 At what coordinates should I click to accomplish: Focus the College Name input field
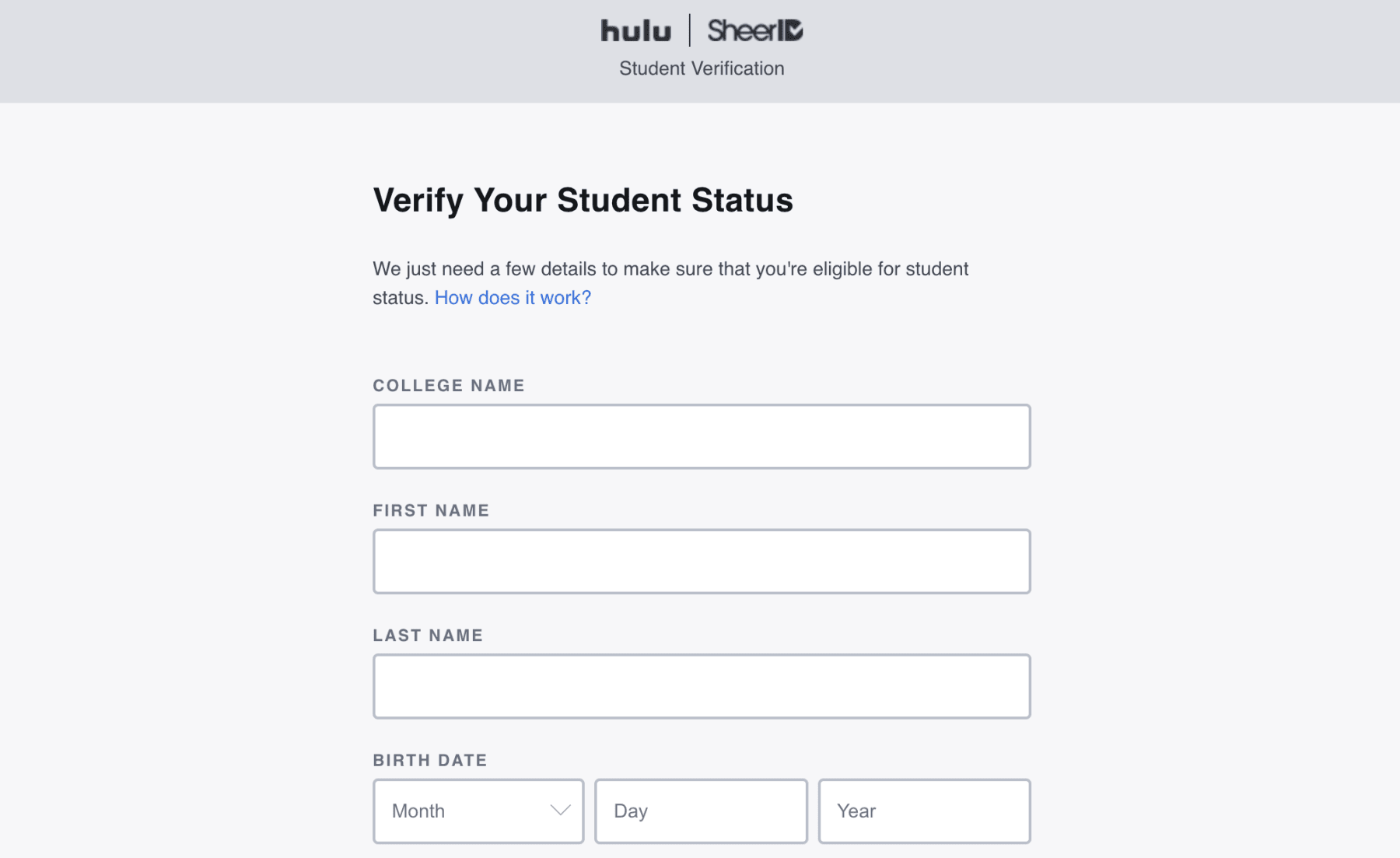702,436
